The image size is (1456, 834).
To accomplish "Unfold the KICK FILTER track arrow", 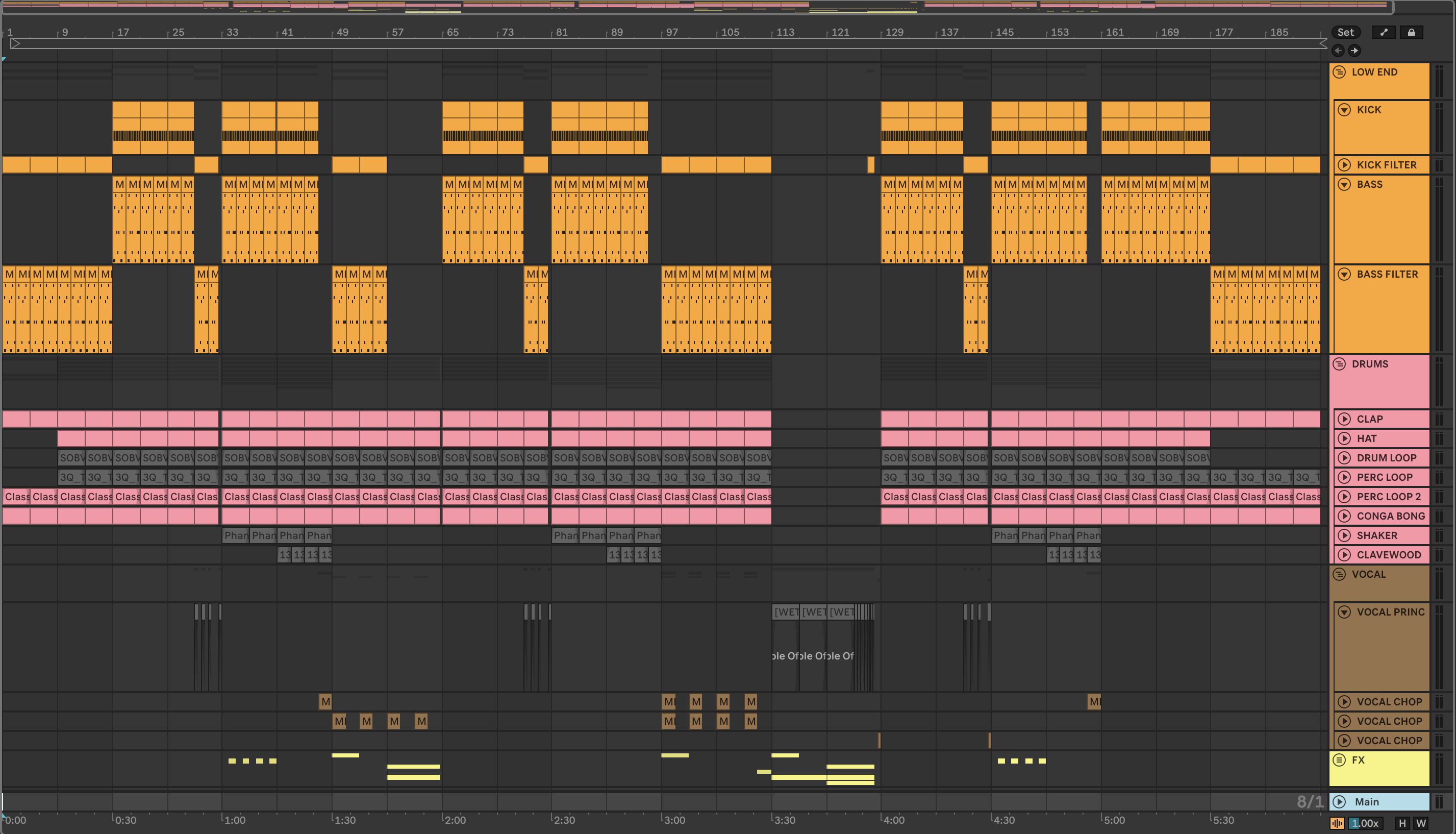I will 1344,165.
